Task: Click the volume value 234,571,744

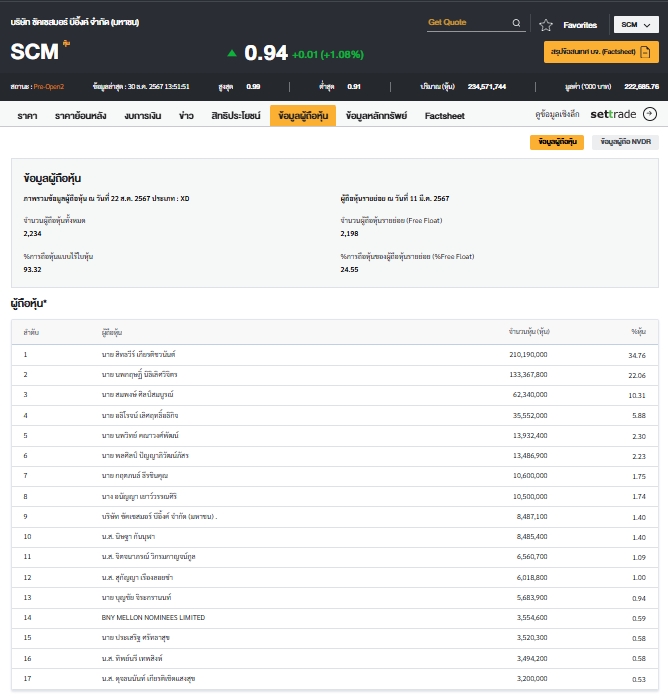Action: click(x=487, y=86)
